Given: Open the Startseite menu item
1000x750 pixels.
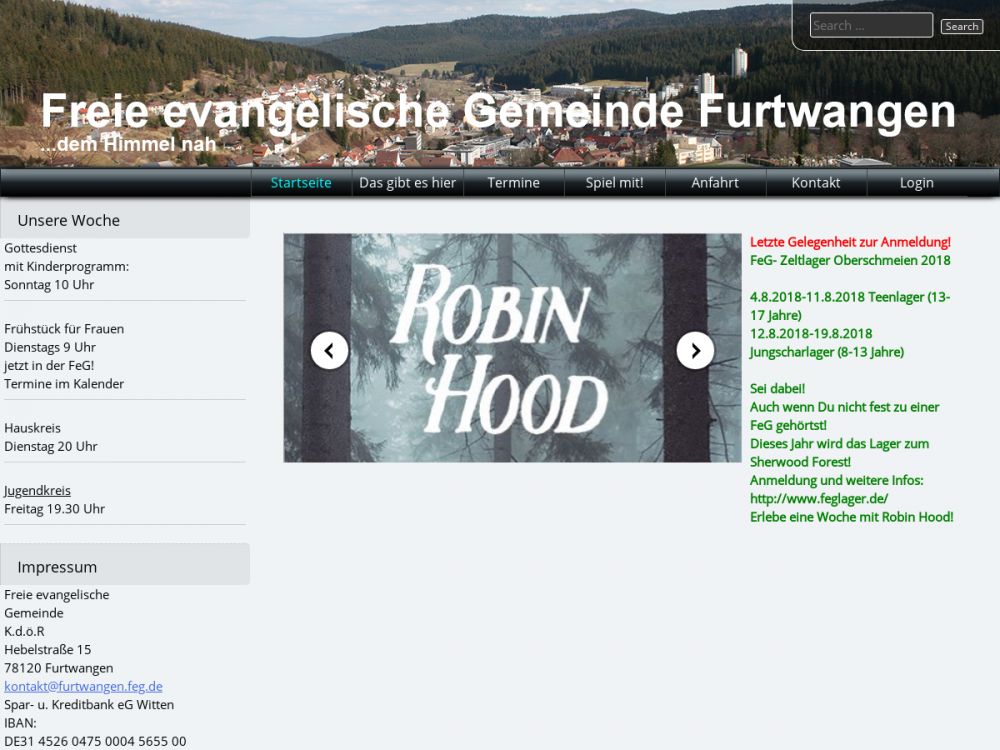Looking at the screenshot, I should pyautogui.click(x=301, y=183).
